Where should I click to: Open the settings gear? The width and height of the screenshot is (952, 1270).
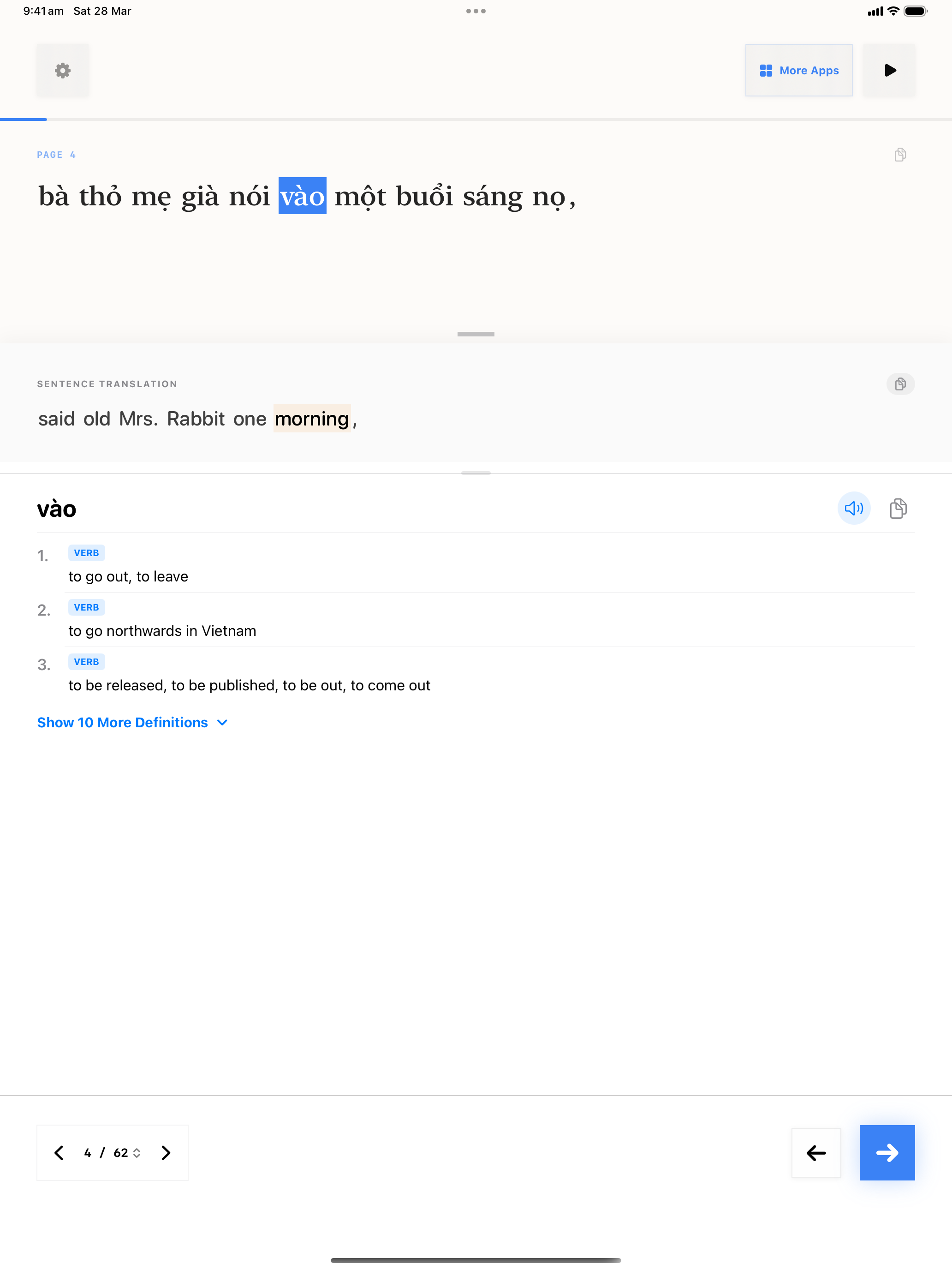(x=63, y=71)
